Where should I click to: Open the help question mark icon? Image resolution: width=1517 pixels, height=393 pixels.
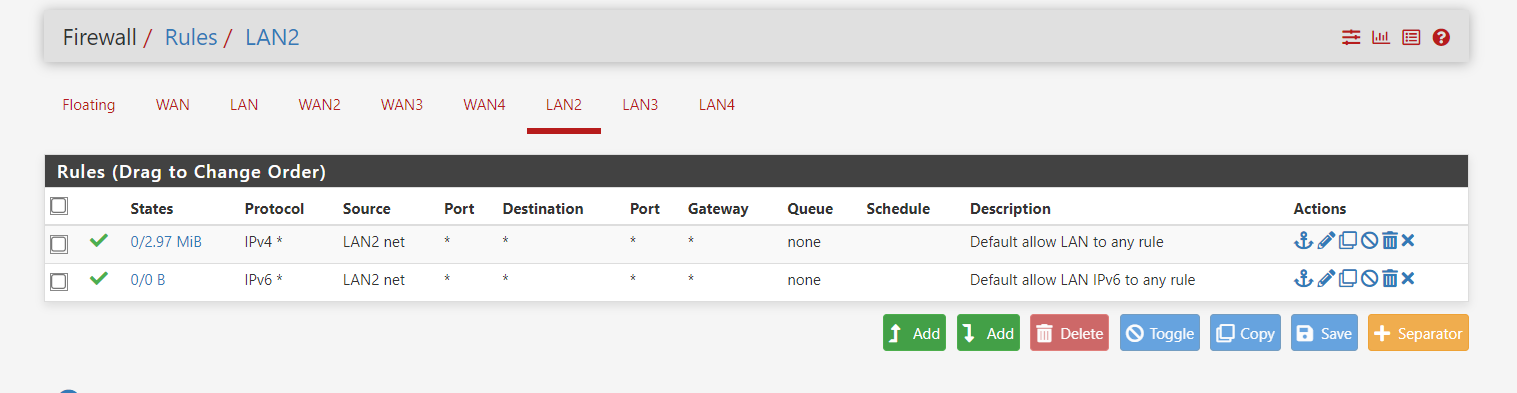[x=1441, y=38]
